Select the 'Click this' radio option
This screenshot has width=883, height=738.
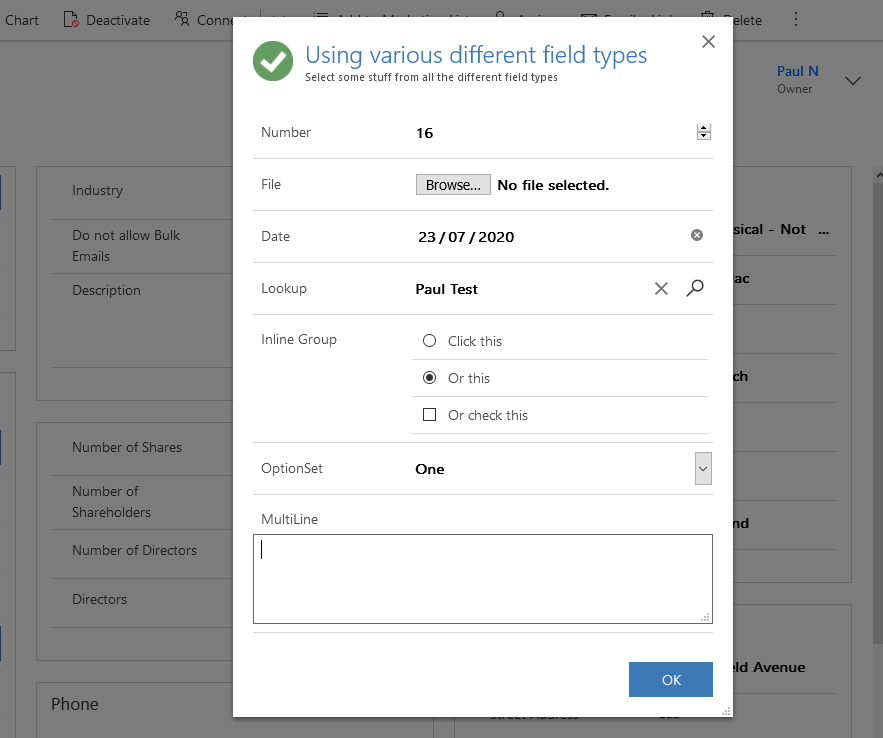(x=429, y=340)
